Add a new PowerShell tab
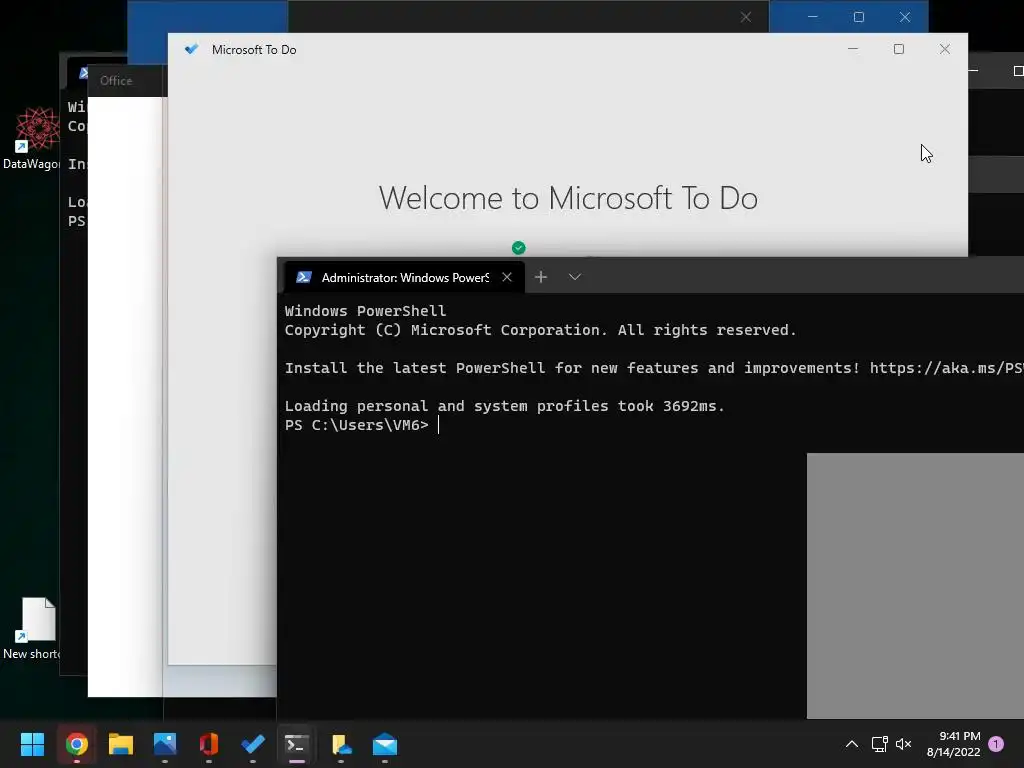Screen dimensions: 1024x768 click(541, 277)
